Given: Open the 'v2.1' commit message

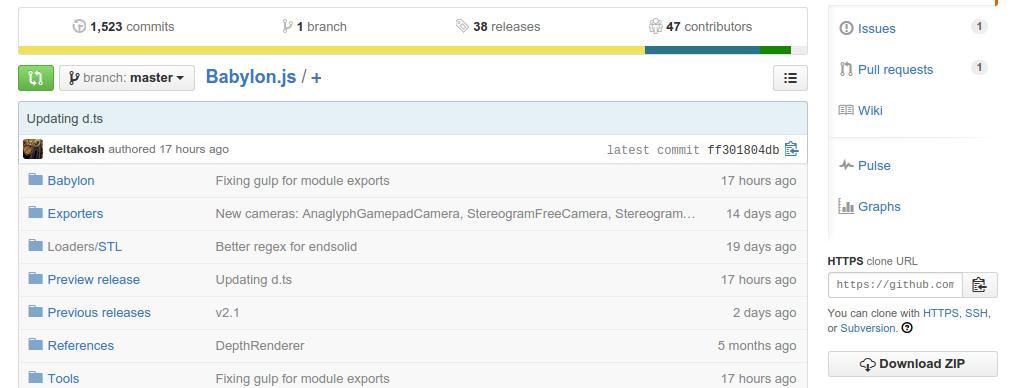Looking at the screenshot, I should click(227, 313).
